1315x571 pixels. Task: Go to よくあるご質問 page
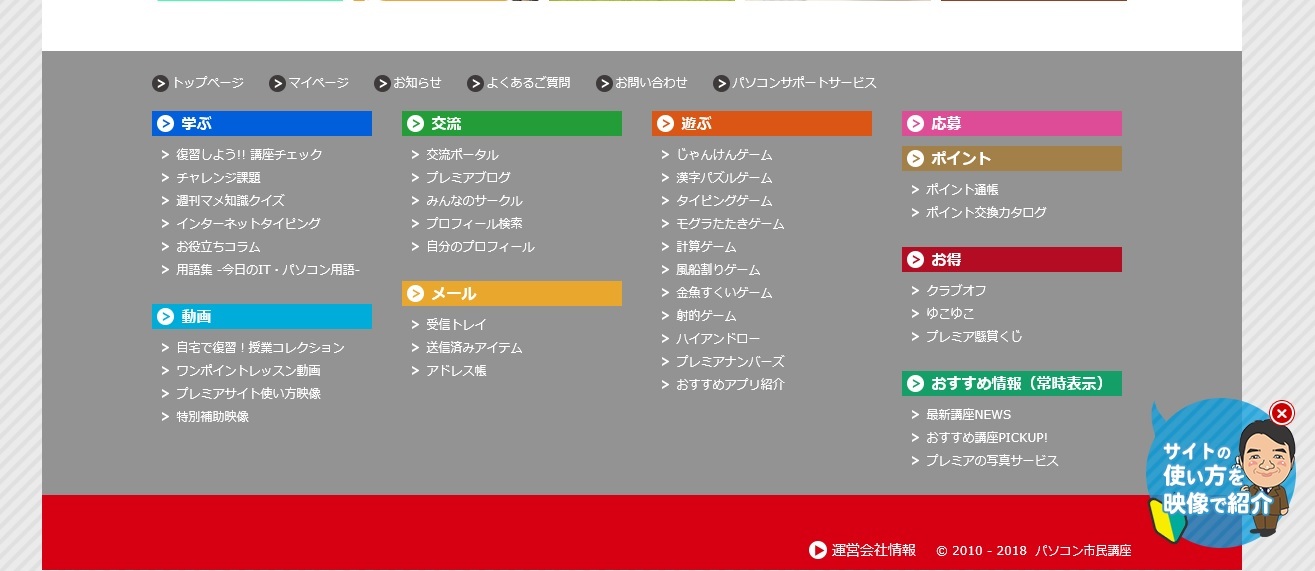point(528,83)
